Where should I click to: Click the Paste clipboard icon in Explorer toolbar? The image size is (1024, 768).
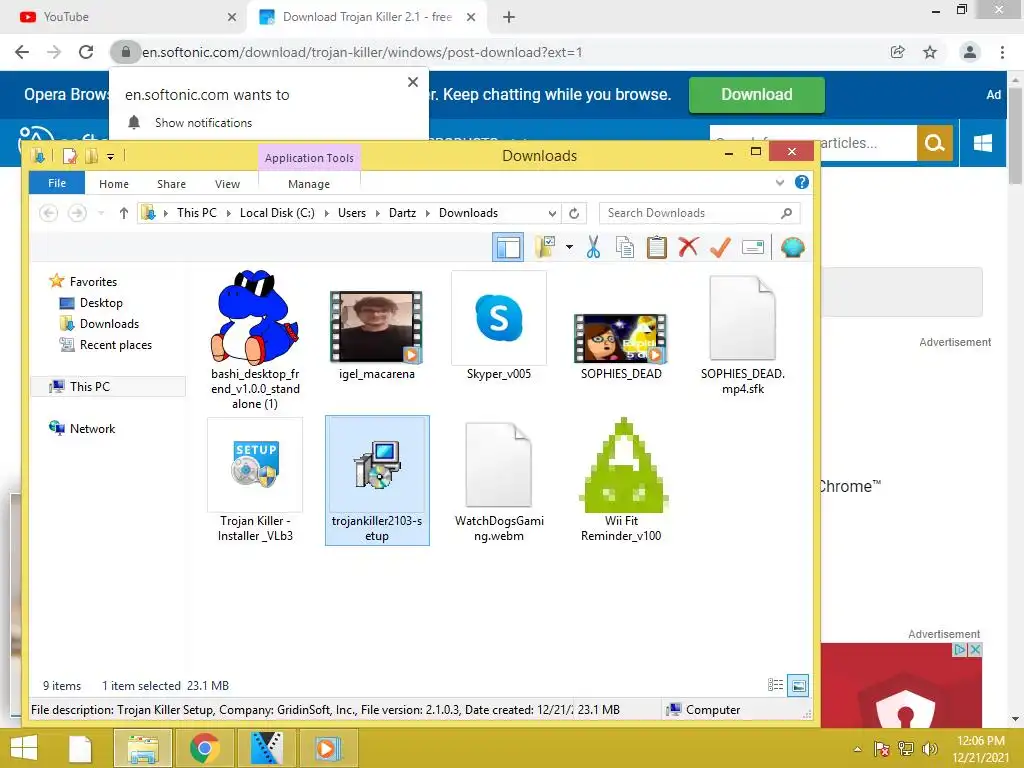(x=656, y=248)
